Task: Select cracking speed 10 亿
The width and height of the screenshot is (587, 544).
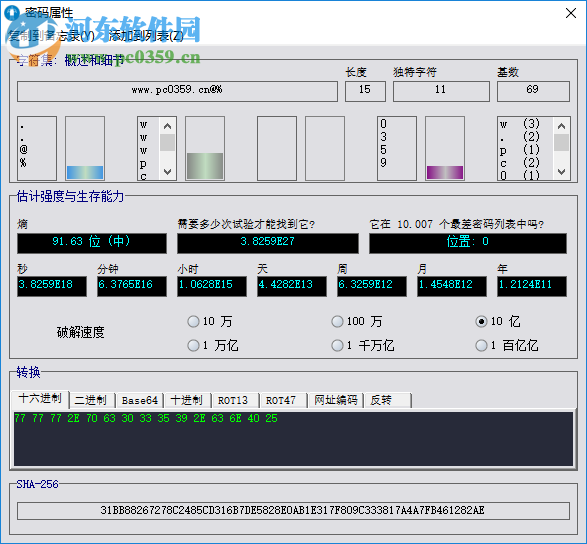Action: (x=498, y=321)
